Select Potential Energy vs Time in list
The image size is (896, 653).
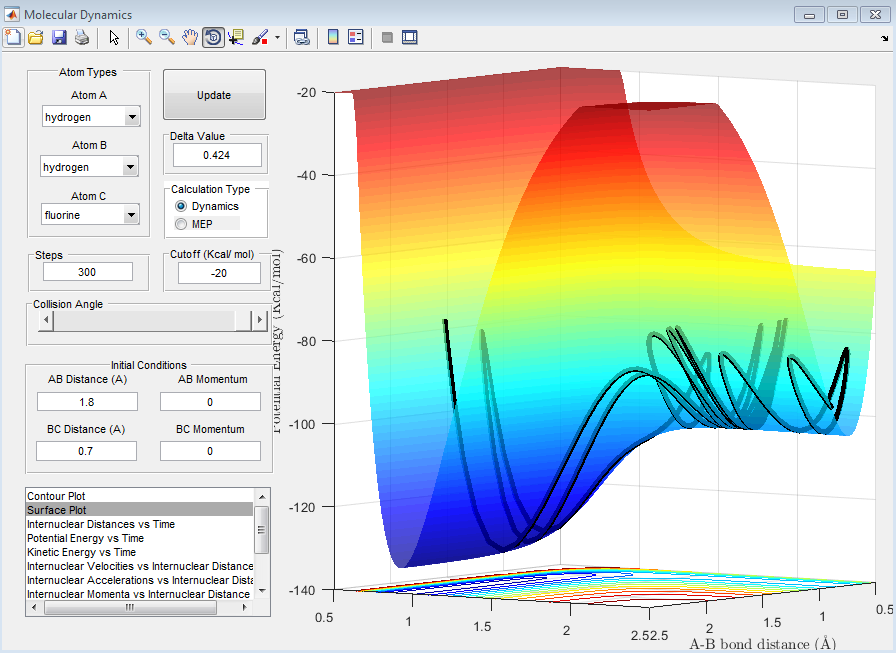(x=85, y=538)
